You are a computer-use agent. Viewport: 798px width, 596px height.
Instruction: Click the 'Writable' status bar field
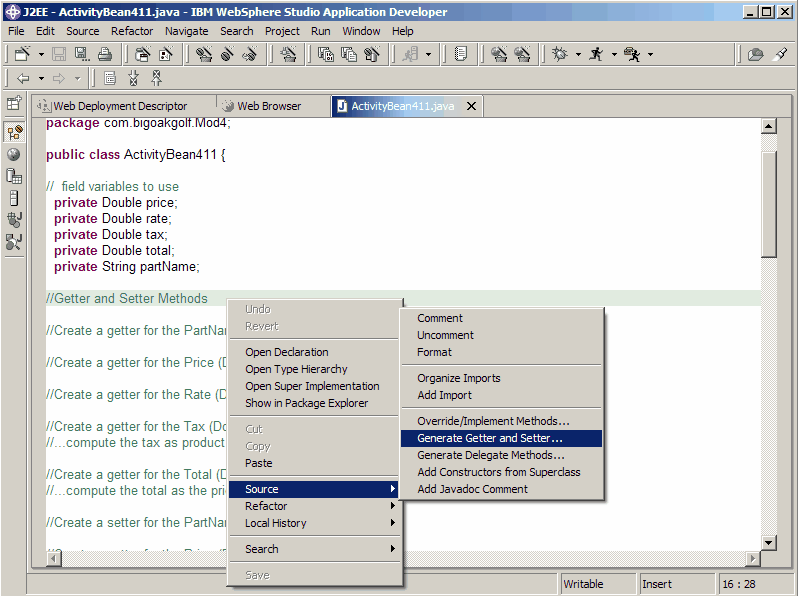point(598,584)
